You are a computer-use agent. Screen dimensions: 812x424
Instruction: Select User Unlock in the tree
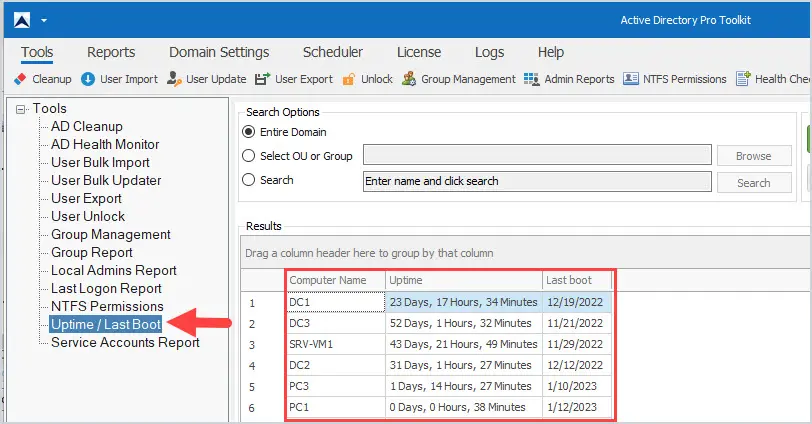click(88, 216)
